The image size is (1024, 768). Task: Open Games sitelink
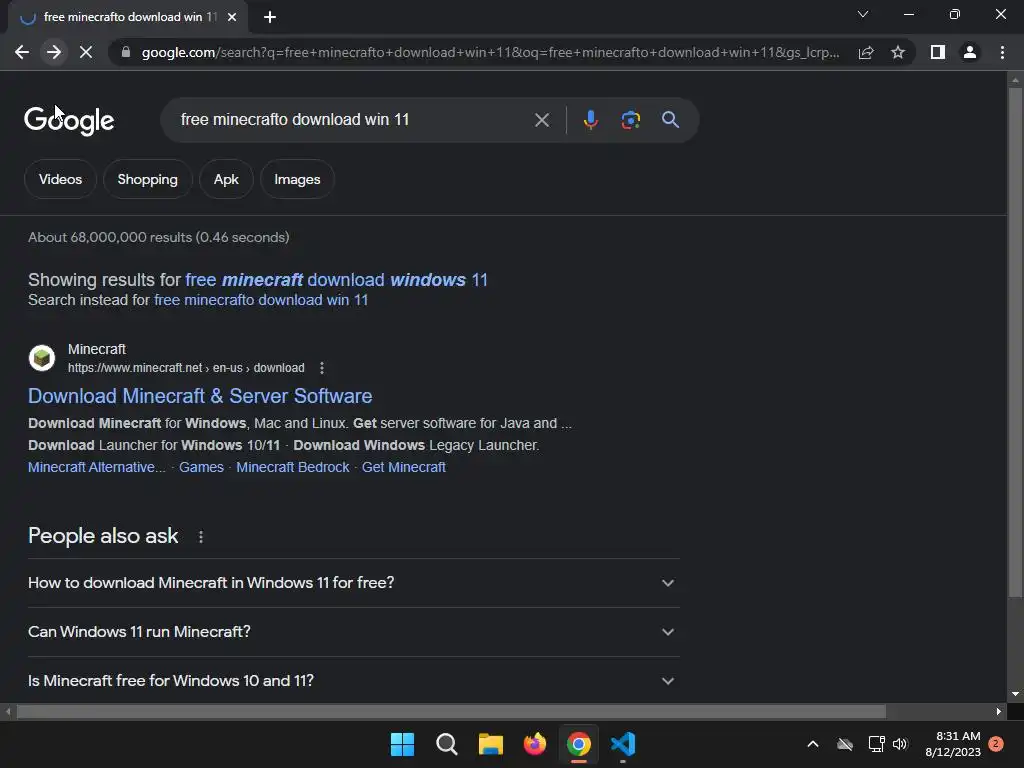pyautogui.click(x=201, y=467)
